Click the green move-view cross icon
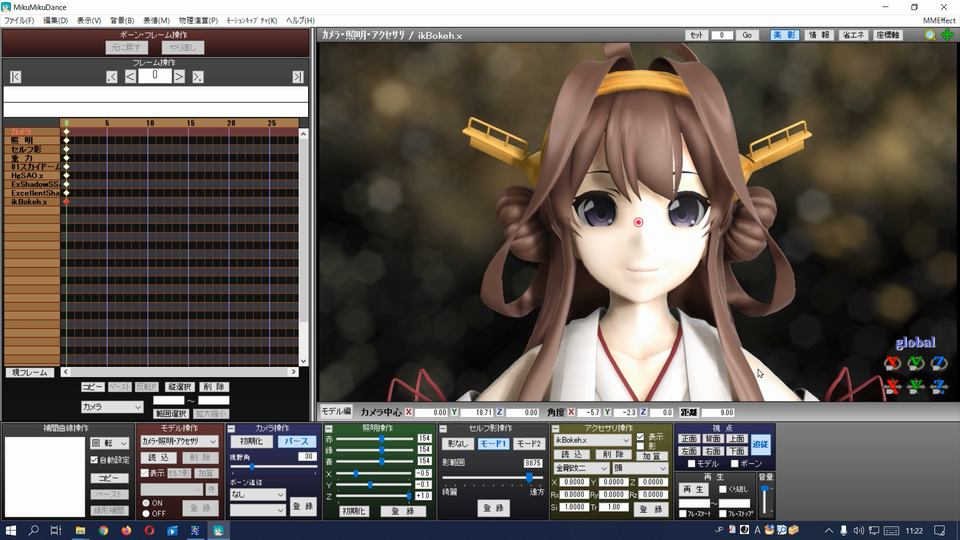The width and height of the screenshot is (960, 540). pyautogui.click(x=947, y=35)
